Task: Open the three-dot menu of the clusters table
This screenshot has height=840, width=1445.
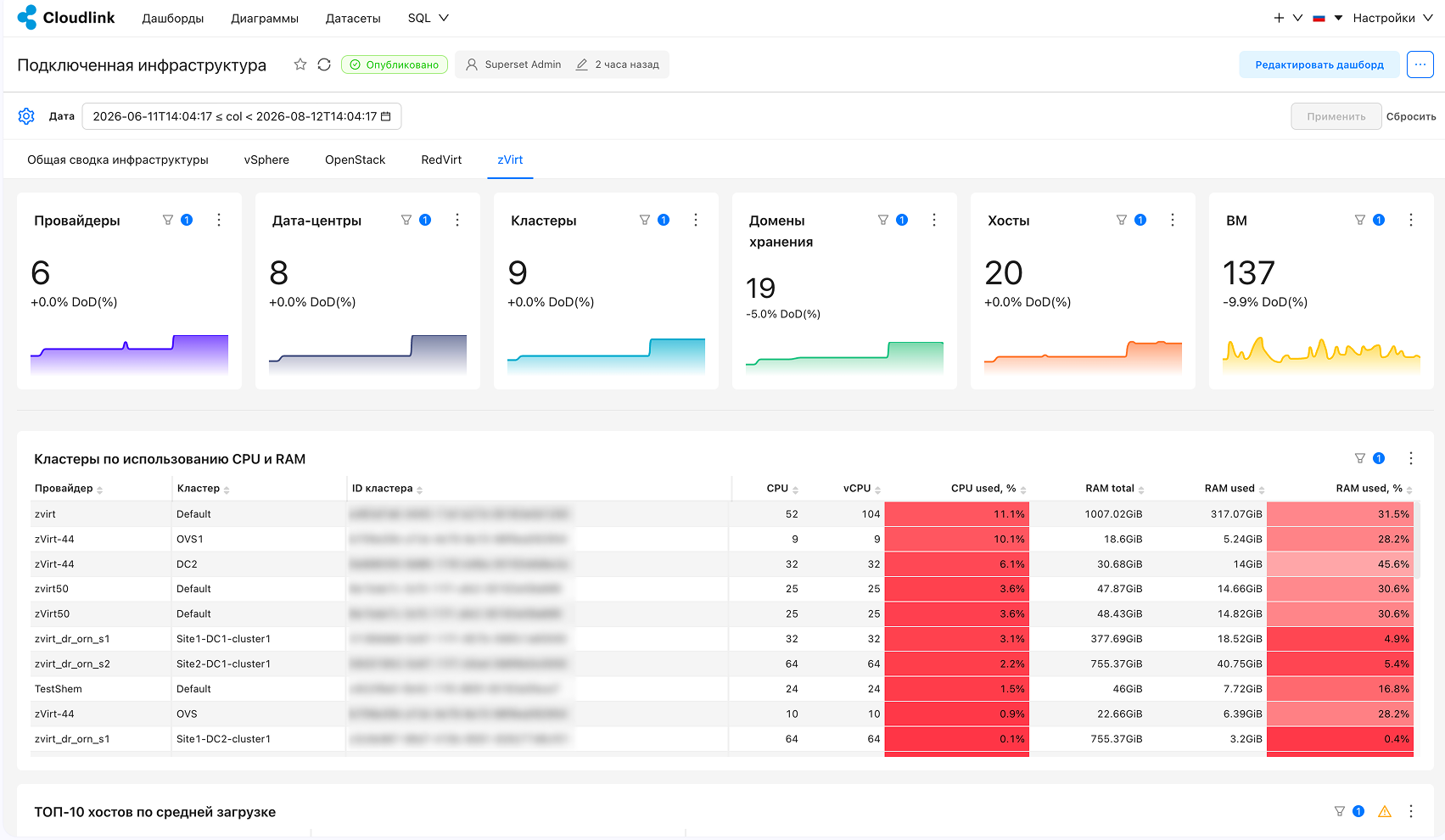Action: tap(1411, 458)
